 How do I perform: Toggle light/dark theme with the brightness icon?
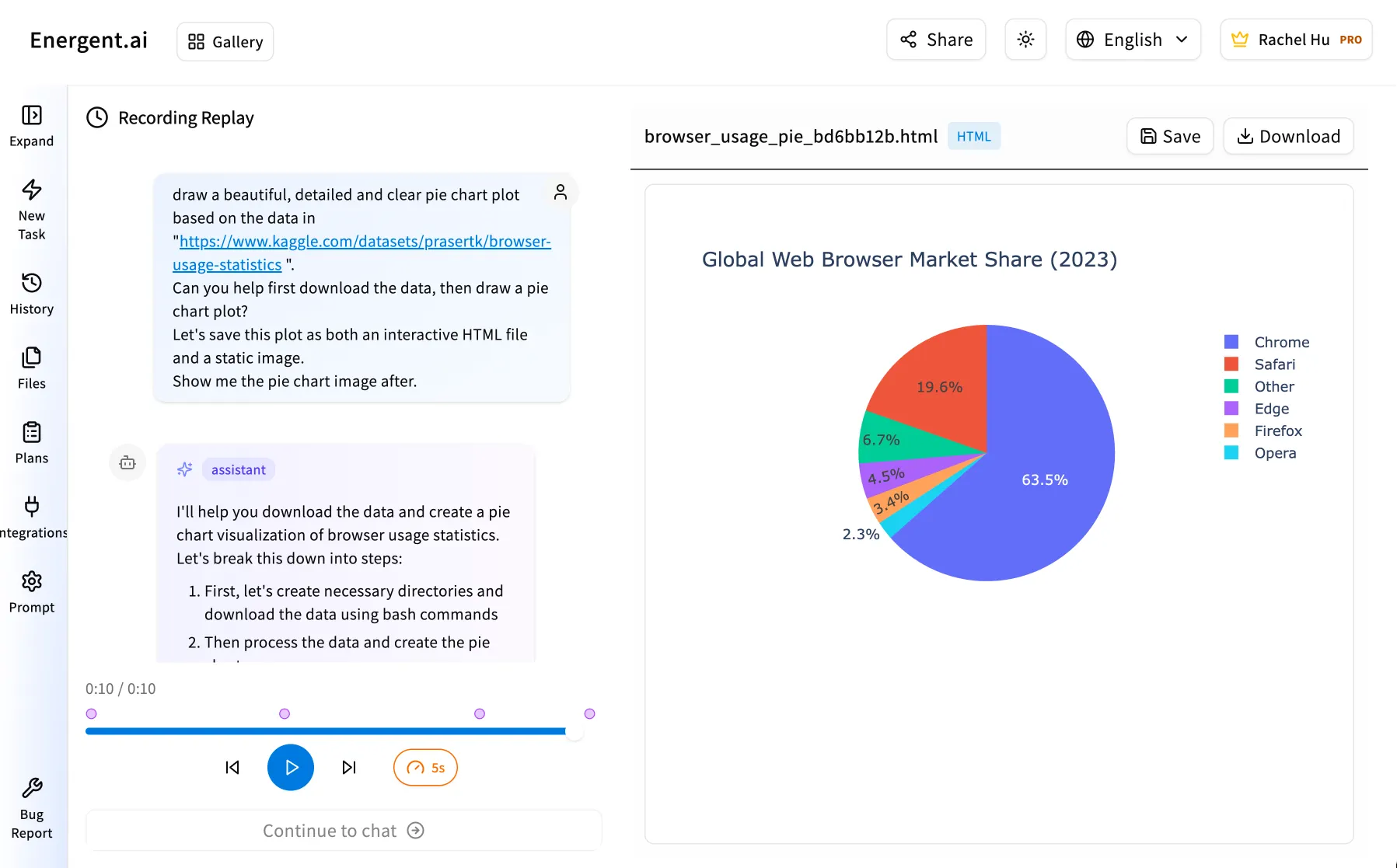[1025, 39]
